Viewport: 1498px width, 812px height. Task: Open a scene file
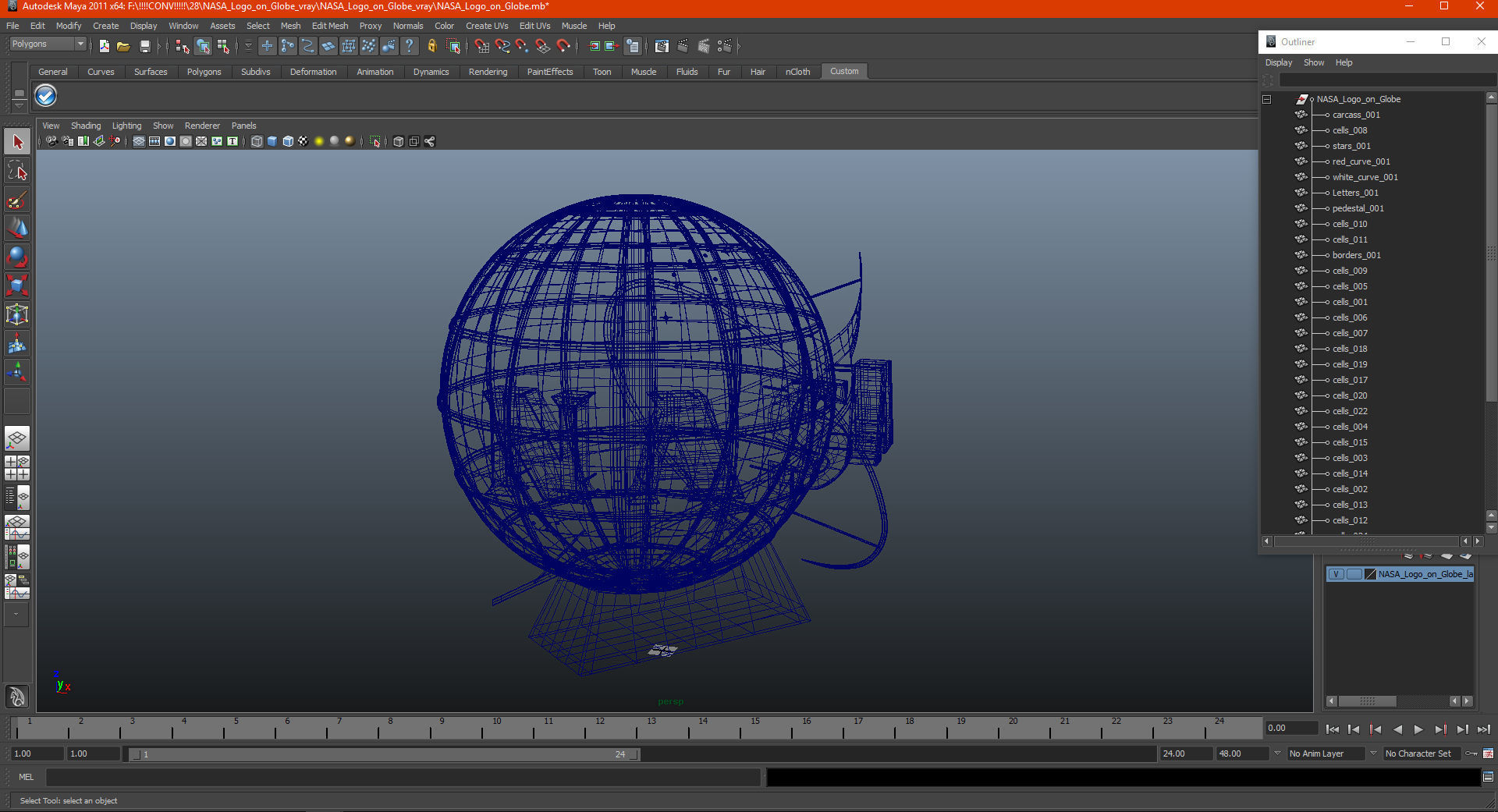tap(123, 46)
